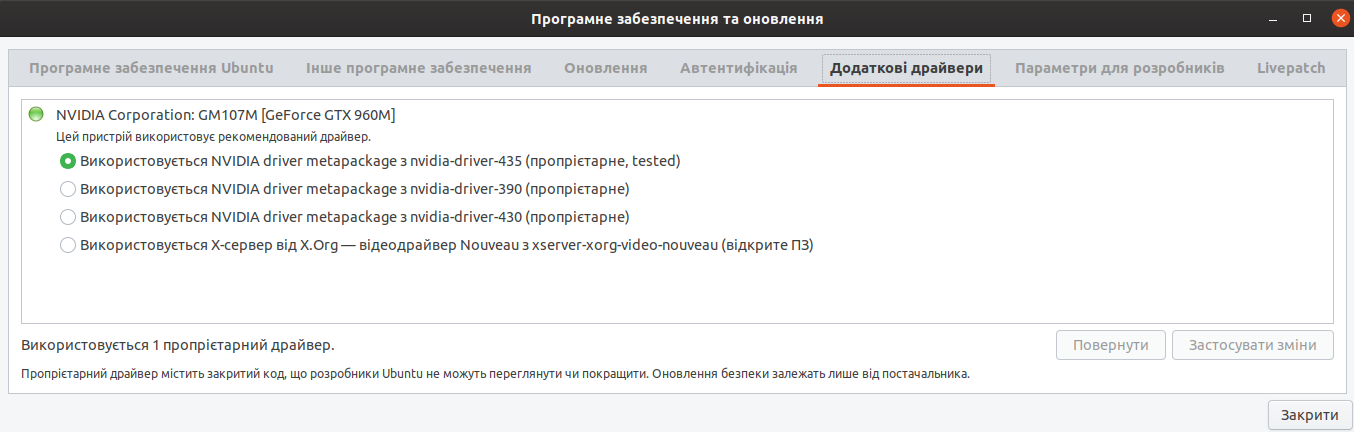Switch to the open-source Nouveau driver
This screenshot has width=1354, height=432.
coord(68,244)
